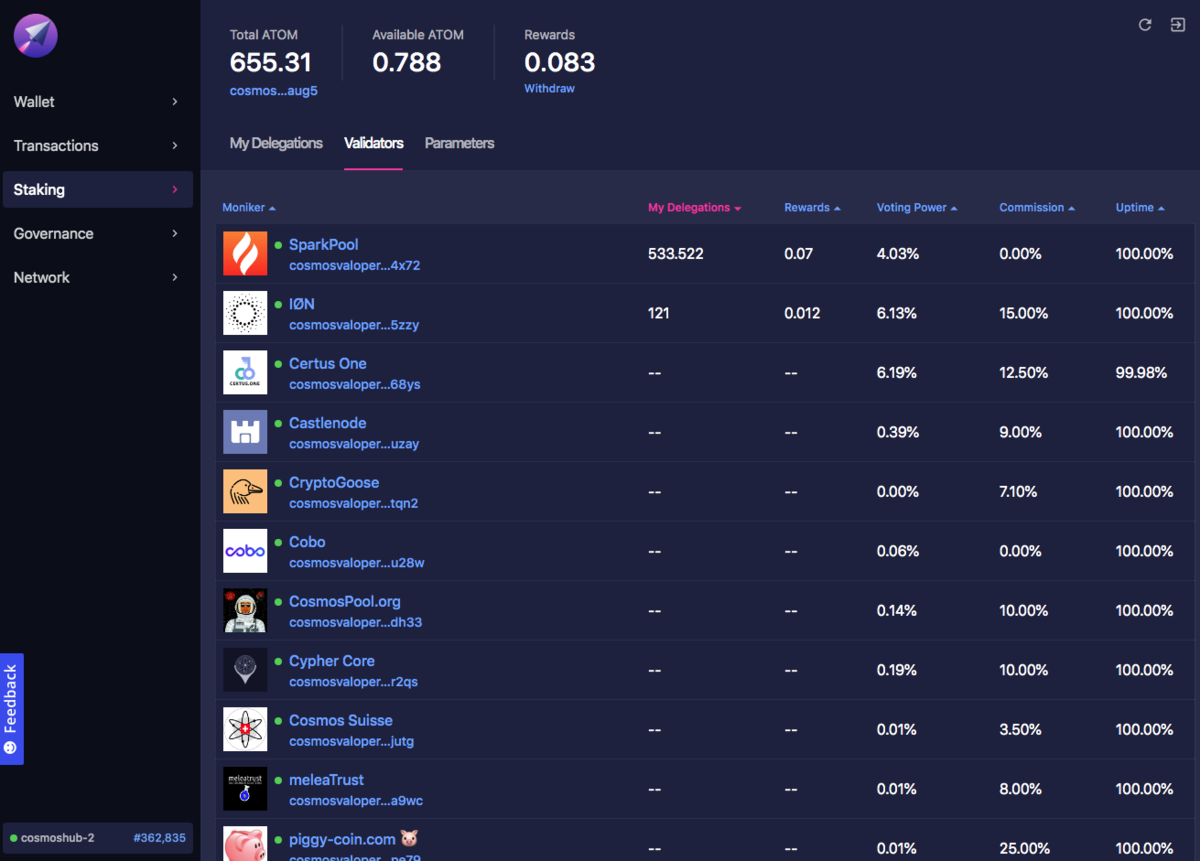
Task: Open the meleaTrust validator name
Action: [x=327, y=780]
